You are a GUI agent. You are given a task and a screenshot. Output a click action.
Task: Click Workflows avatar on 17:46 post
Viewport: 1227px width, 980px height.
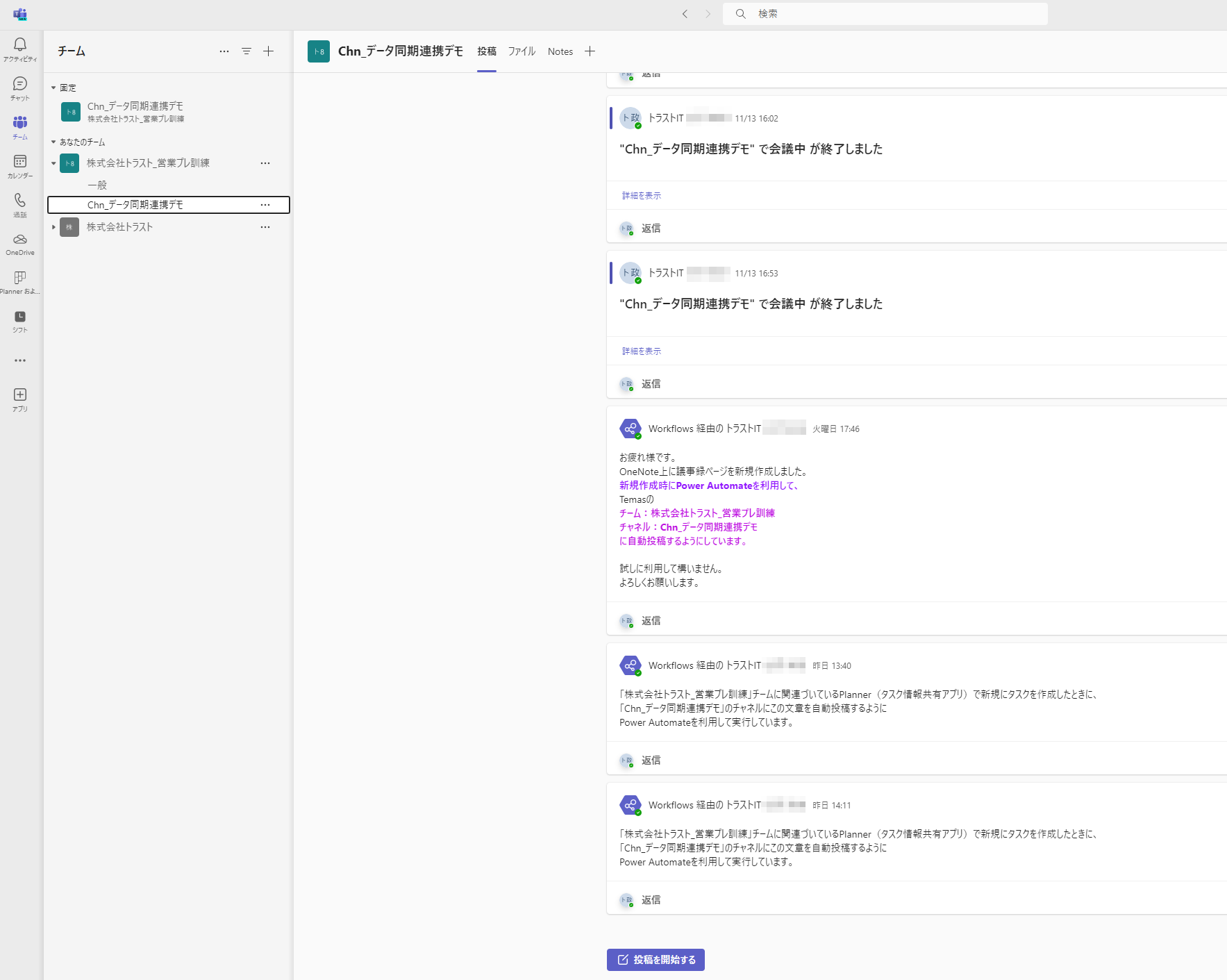tap(631, 429)
